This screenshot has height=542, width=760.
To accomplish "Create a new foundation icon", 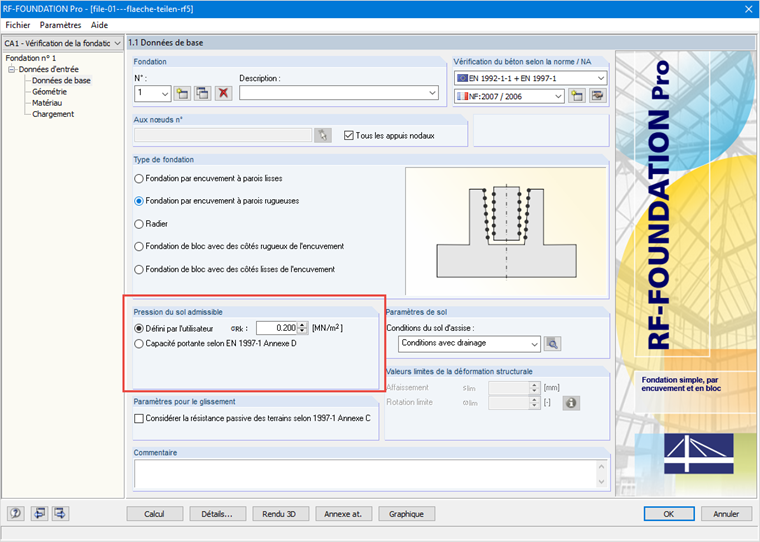I will [182, 93].
